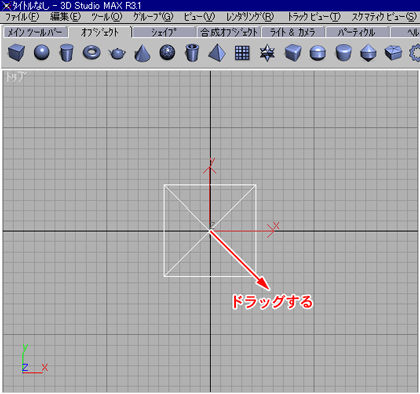Switch to the ライト & カメラ tab
The image size is (420, 394).
(293, 32)
